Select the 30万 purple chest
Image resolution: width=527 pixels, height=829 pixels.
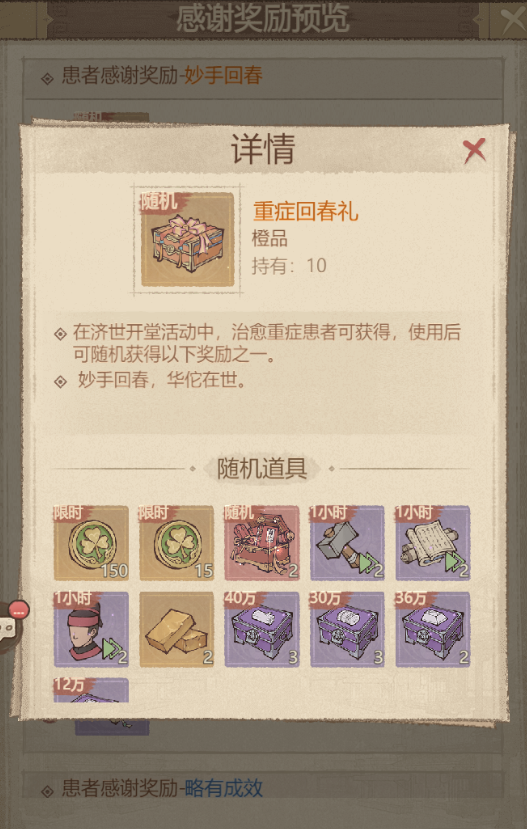(x=347, y=629)
